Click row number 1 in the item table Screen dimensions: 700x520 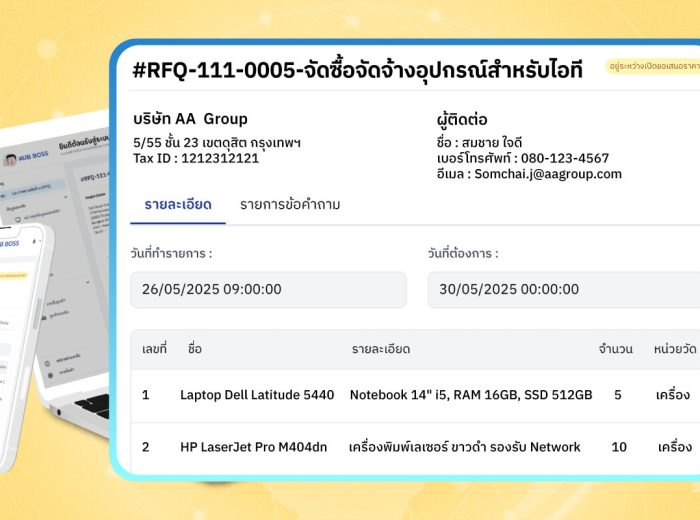click(x=146, y=395)
